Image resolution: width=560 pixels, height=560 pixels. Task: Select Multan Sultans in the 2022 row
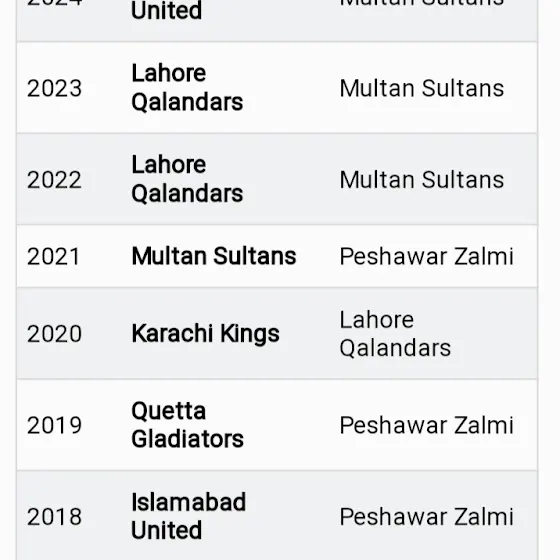pyautogui.click(x=422, y=180)
